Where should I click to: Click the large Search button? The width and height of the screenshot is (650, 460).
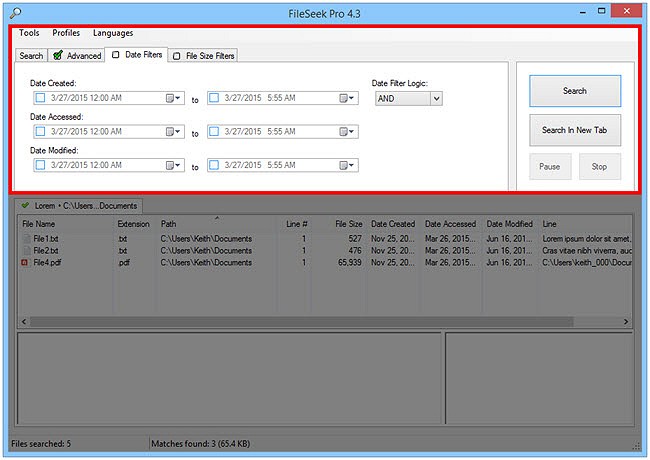pos(575,91)
